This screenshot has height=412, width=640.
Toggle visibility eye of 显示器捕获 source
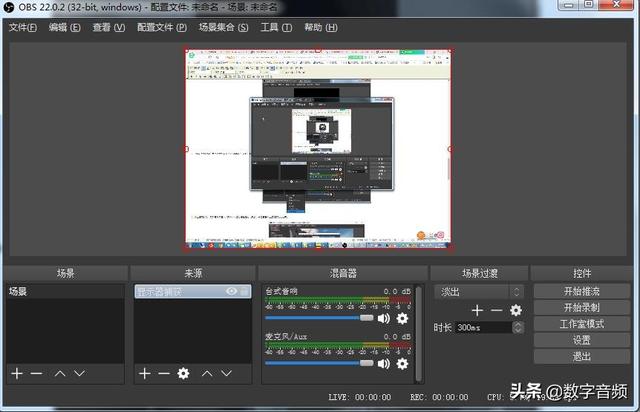pos(231,291)
